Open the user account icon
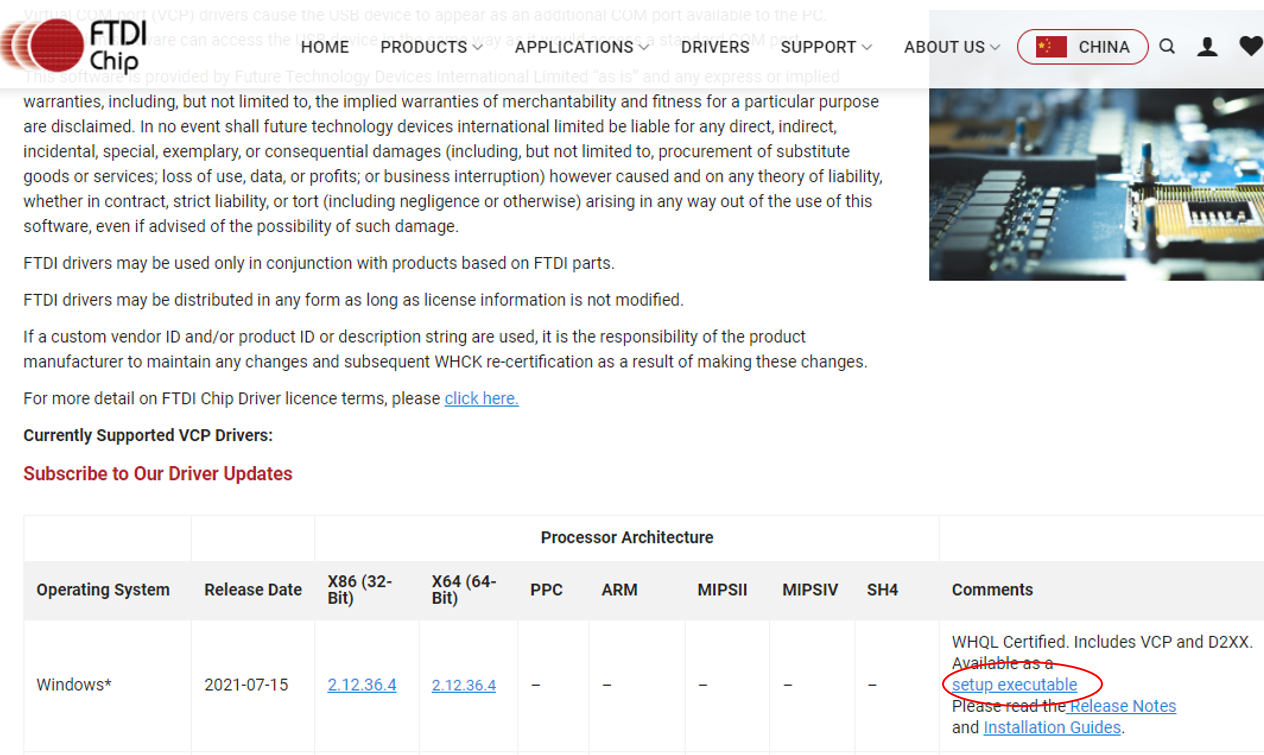1264x755 pixels. point(1208,46)
